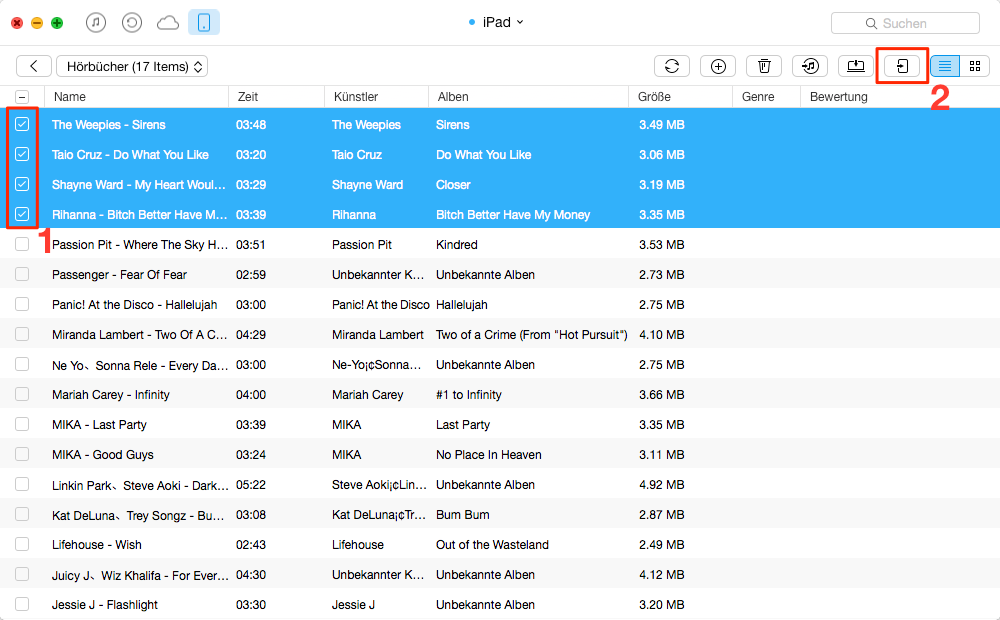The image size is (1000, 620).
Task: Click the delete trash button
Action: pyautogui.click(x=764, y=66)
